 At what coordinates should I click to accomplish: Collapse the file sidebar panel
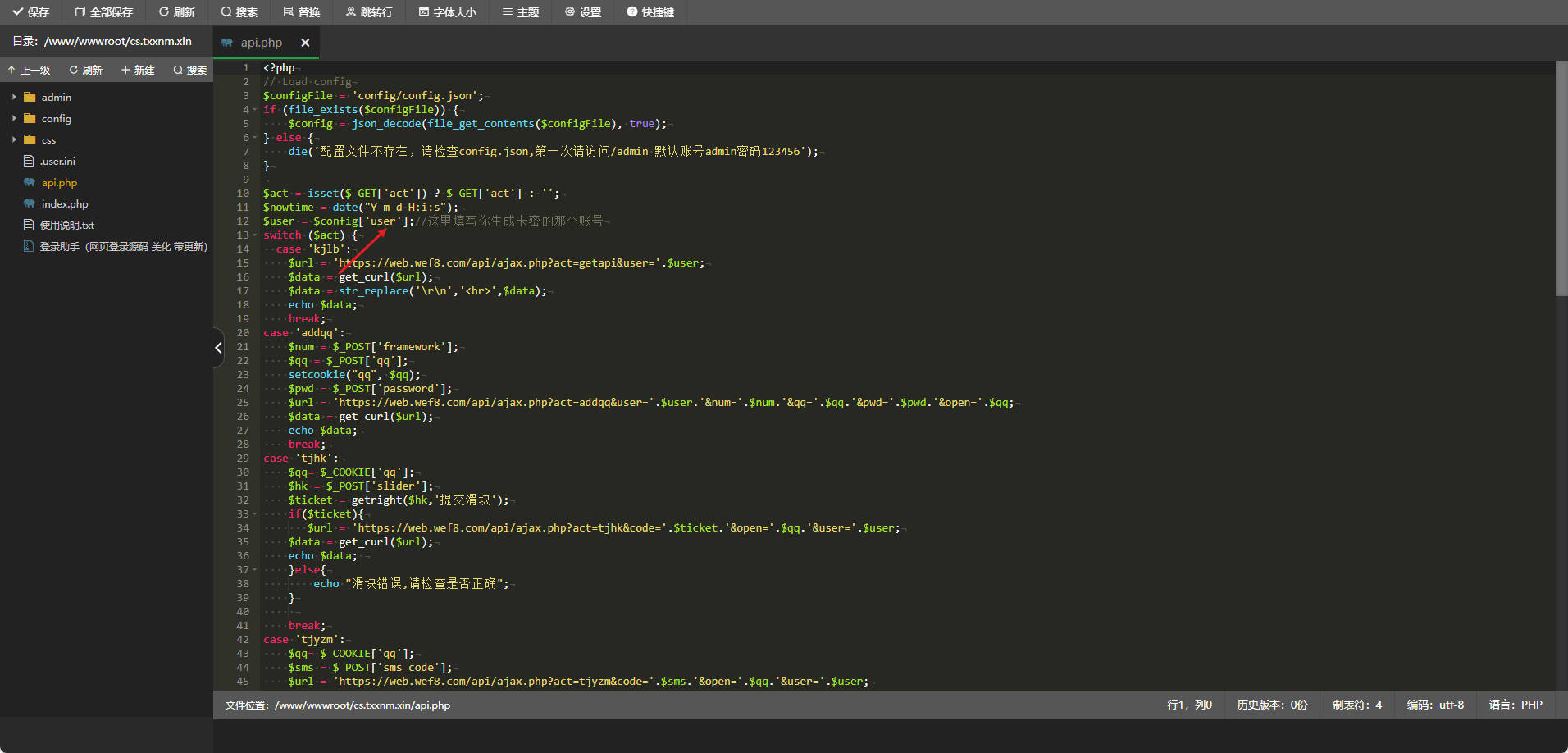pos(218,348)
